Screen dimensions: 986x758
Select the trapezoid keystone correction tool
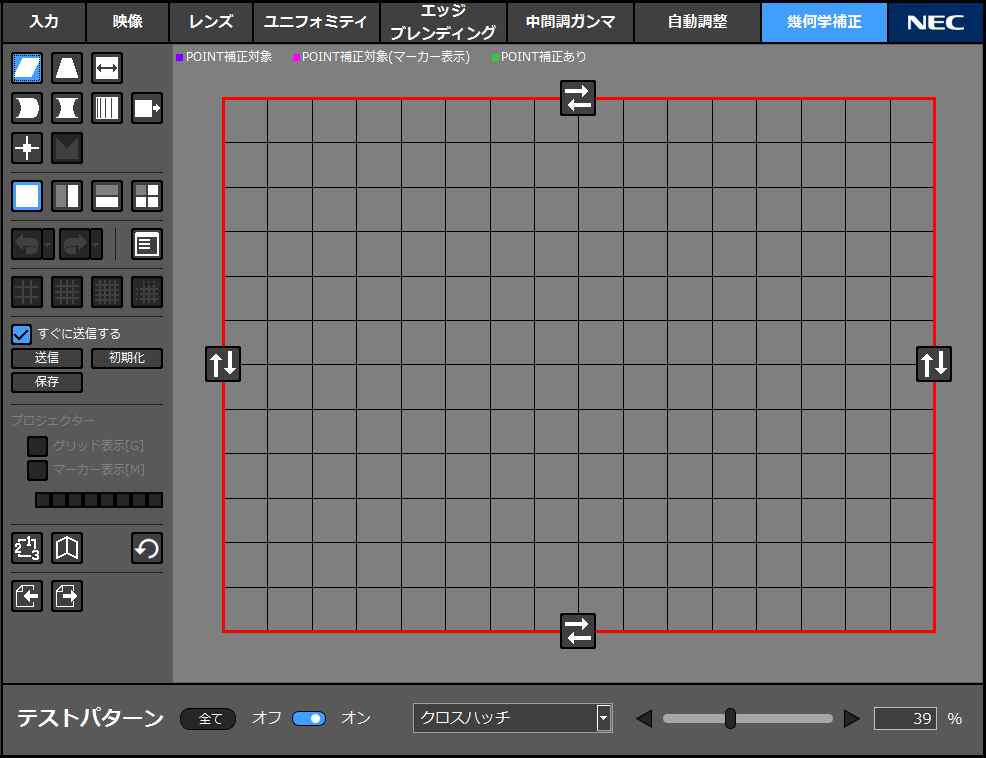pos(67,68)
